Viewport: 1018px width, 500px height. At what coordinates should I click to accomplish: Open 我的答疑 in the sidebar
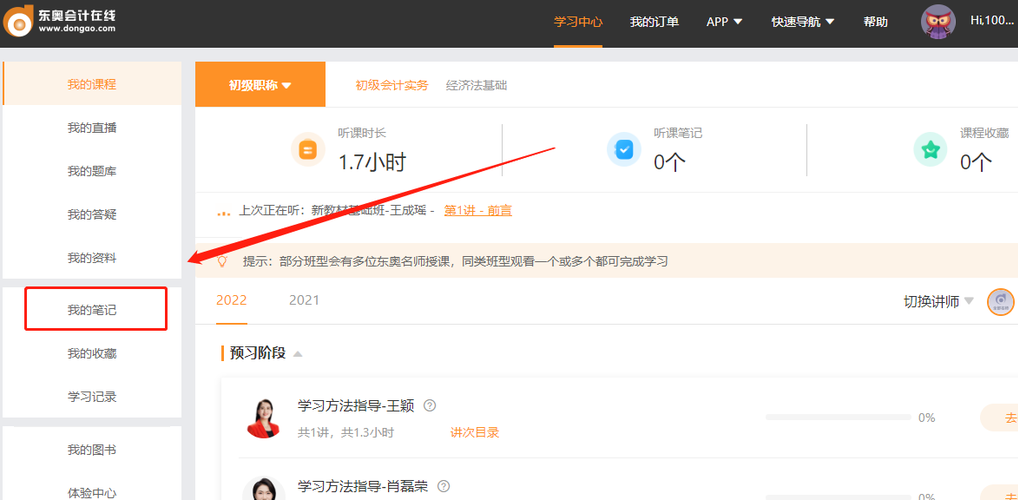pos(92,214)
